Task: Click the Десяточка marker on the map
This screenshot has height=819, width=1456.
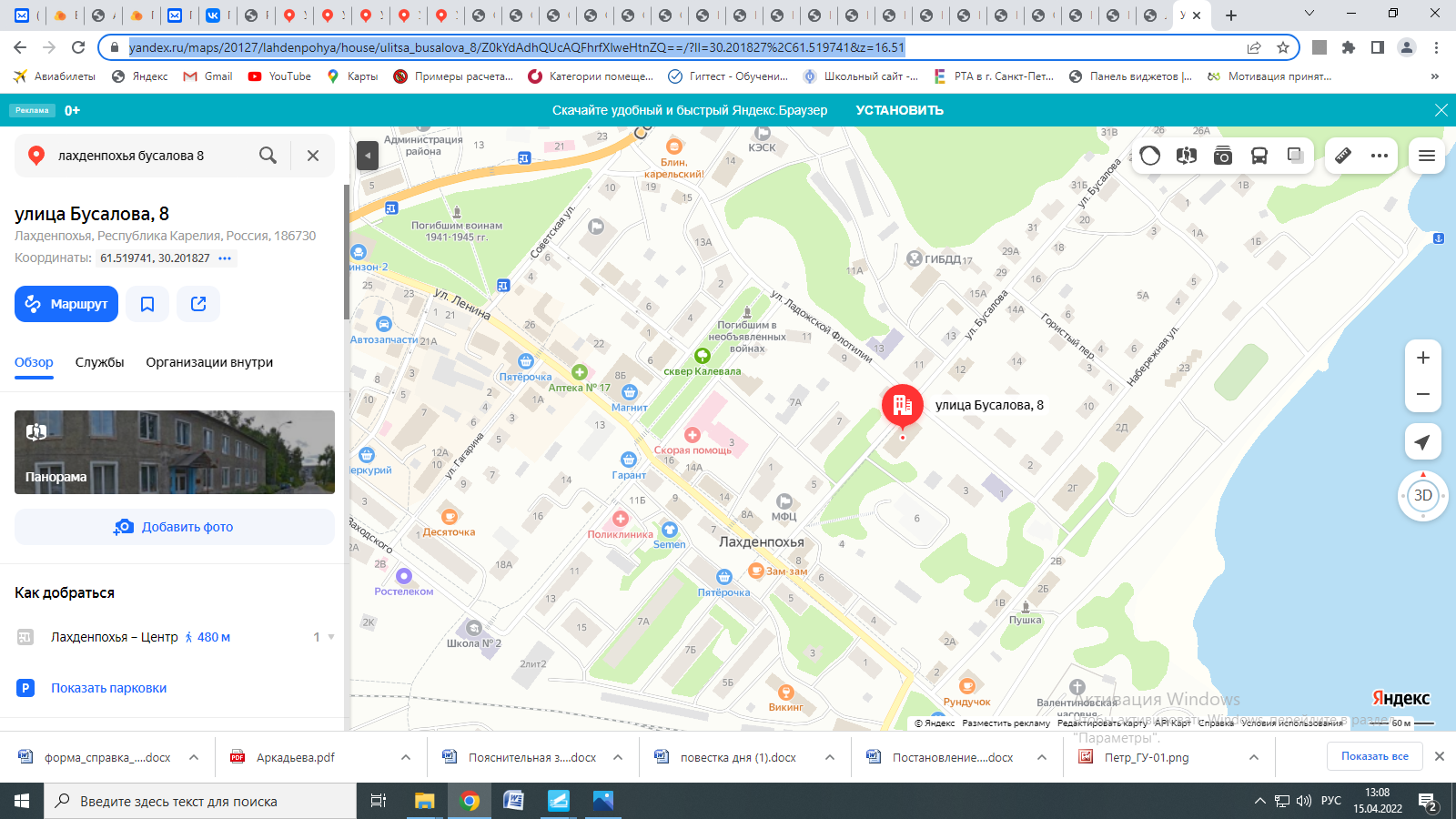Action: (449, 517)
